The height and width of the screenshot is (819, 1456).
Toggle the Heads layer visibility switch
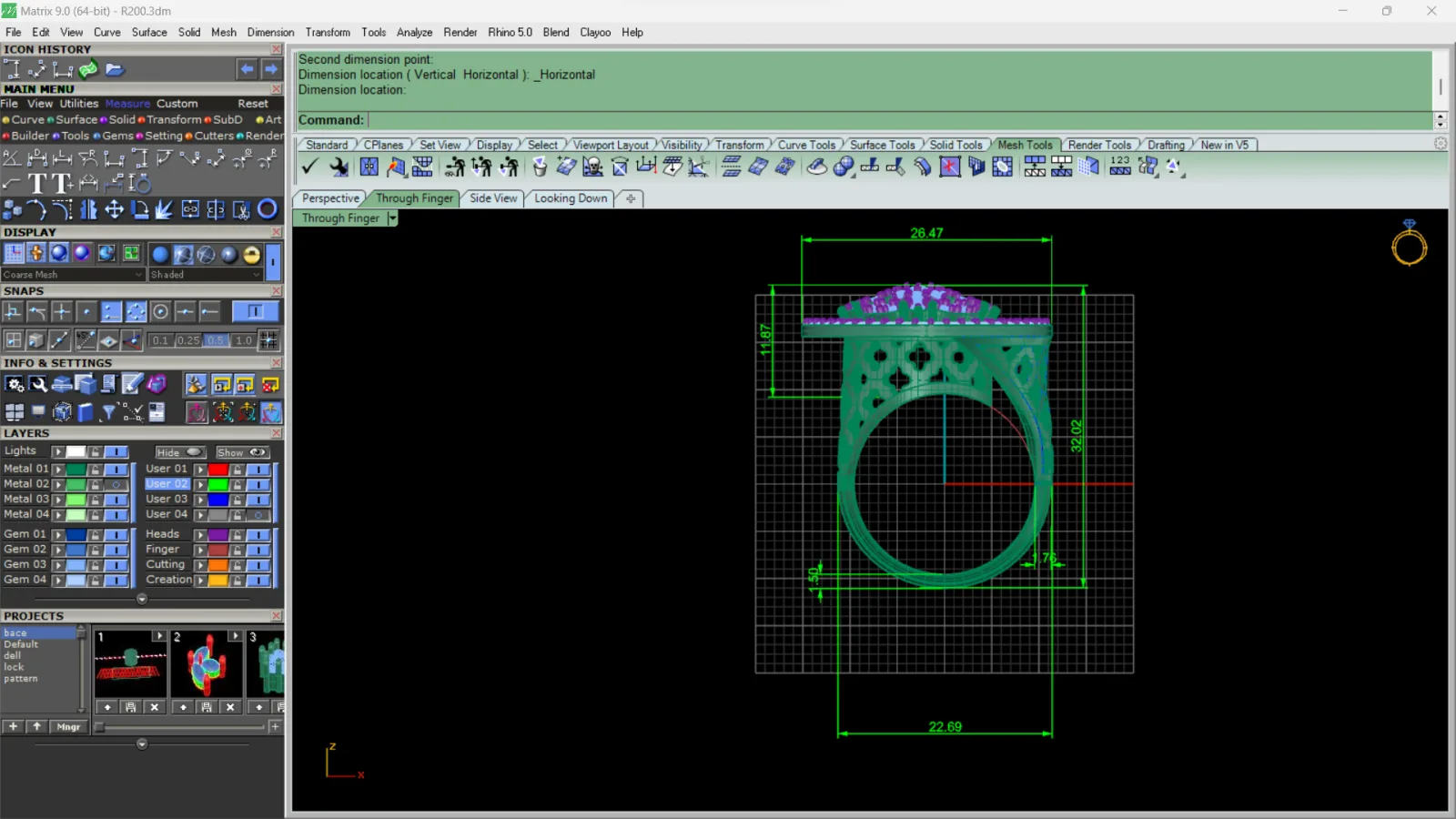[x=258, y=535]
